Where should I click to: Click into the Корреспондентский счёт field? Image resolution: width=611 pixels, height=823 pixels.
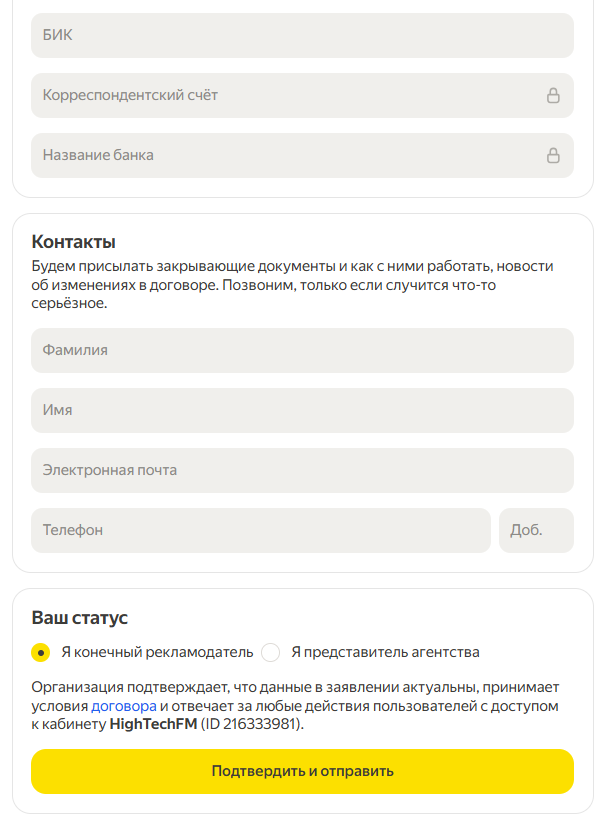(x=280, y=96)
